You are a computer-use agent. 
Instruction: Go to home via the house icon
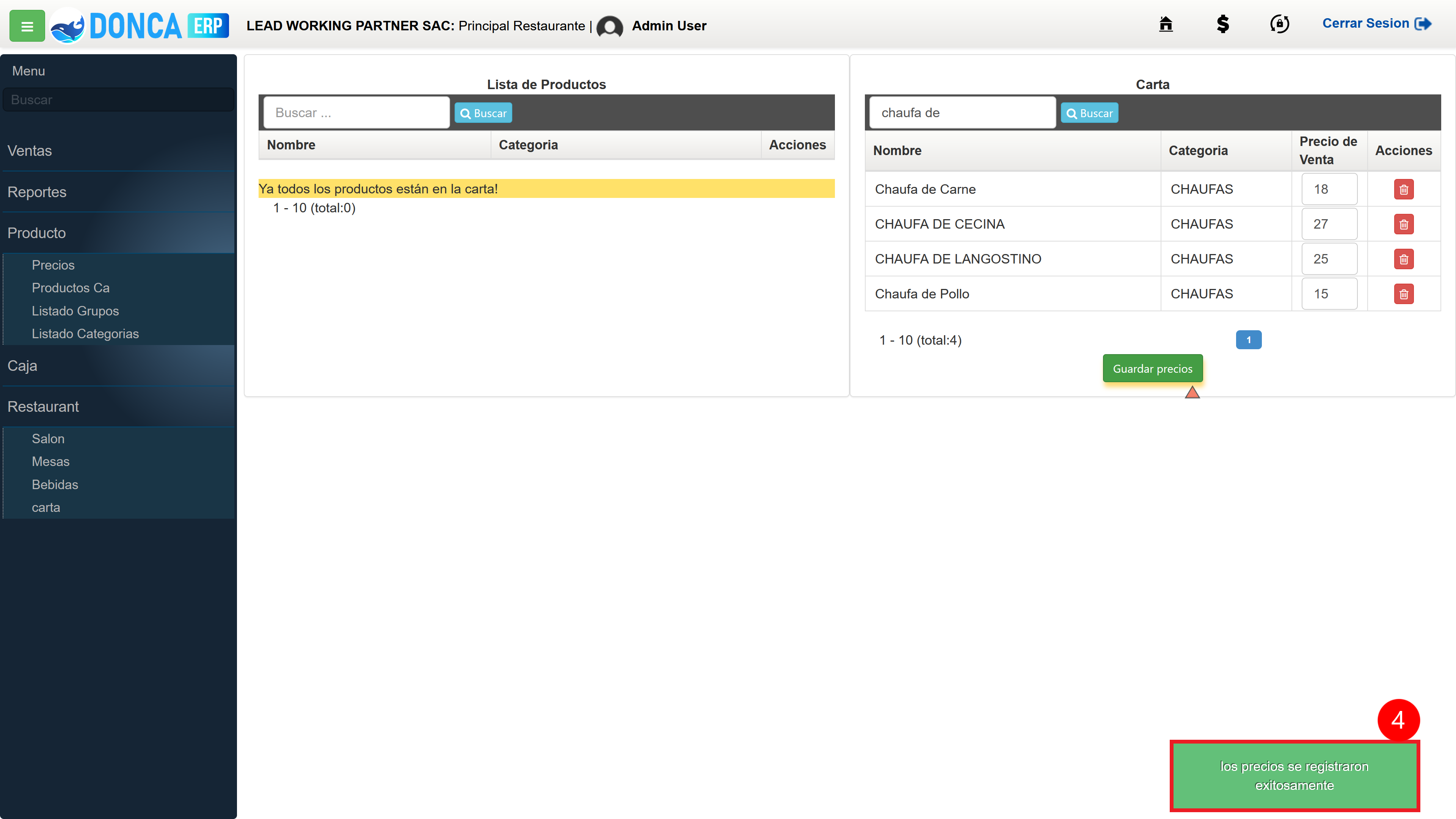(1166, 24)
